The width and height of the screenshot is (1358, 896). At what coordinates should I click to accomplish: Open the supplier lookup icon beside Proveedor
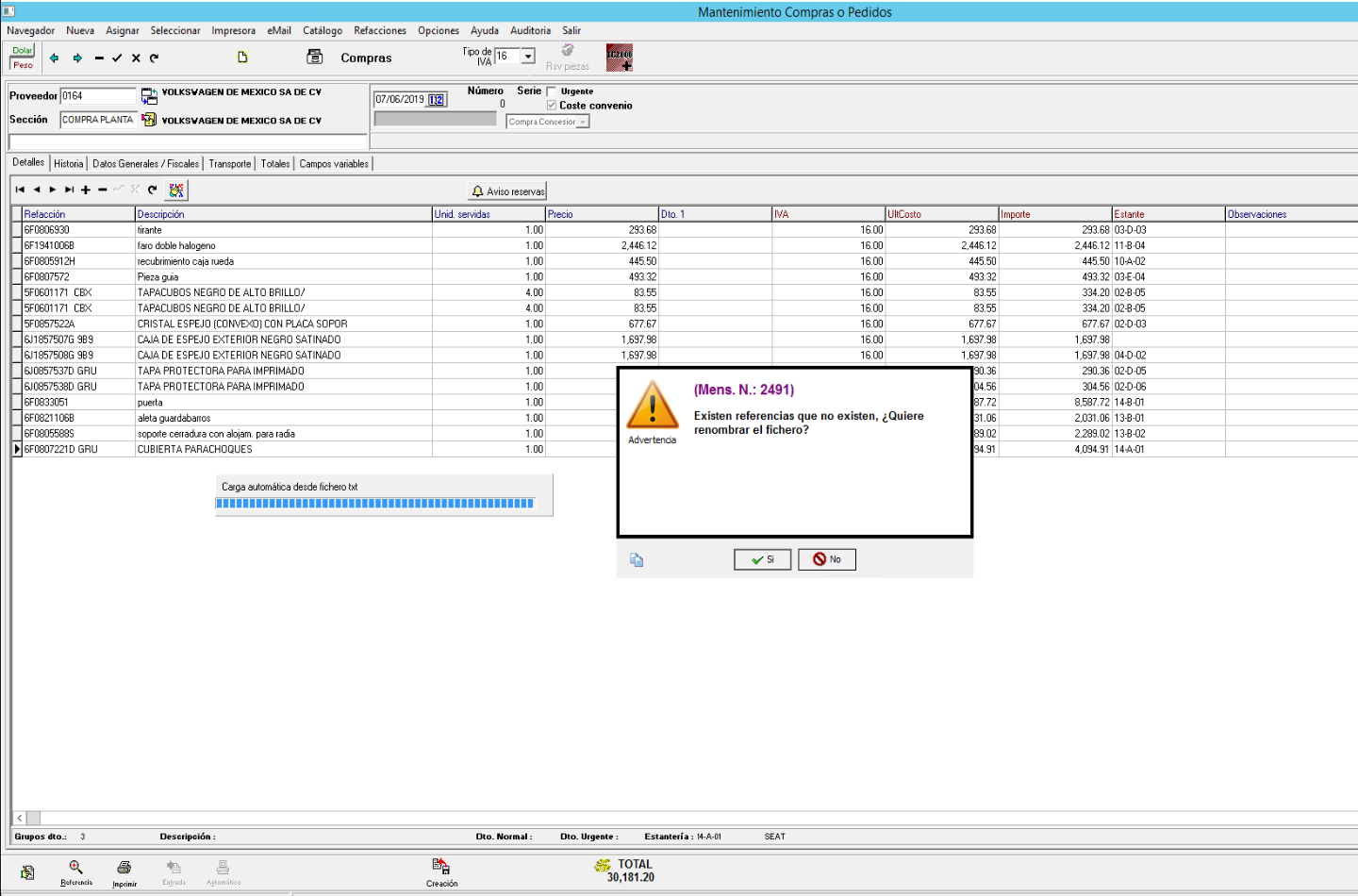click(x=149, y=96)
